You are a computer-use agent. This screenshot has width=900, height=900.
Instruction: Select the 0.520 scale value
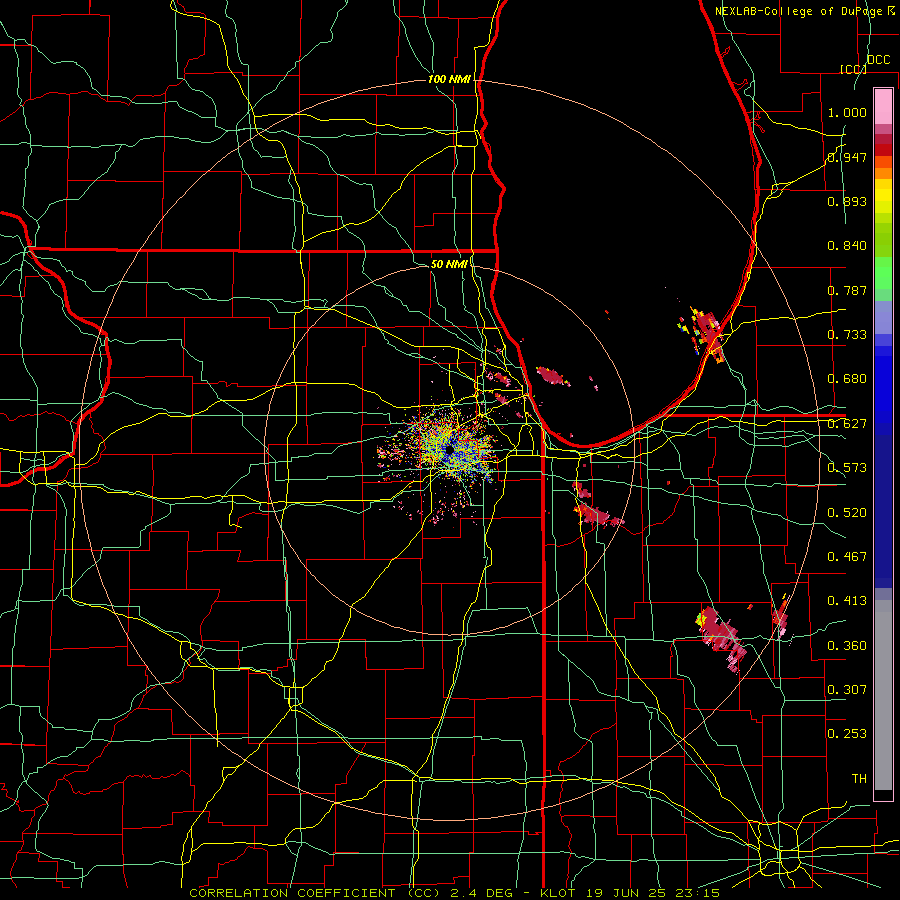(847, 513)
